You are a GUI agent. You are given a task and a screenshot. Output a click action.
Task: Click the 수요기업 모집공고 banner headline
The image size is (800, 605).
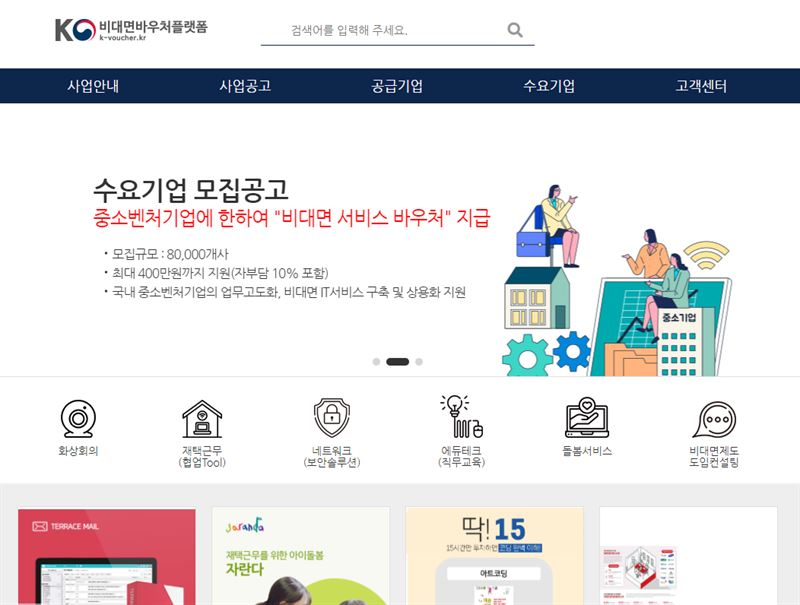click(191, 190)
